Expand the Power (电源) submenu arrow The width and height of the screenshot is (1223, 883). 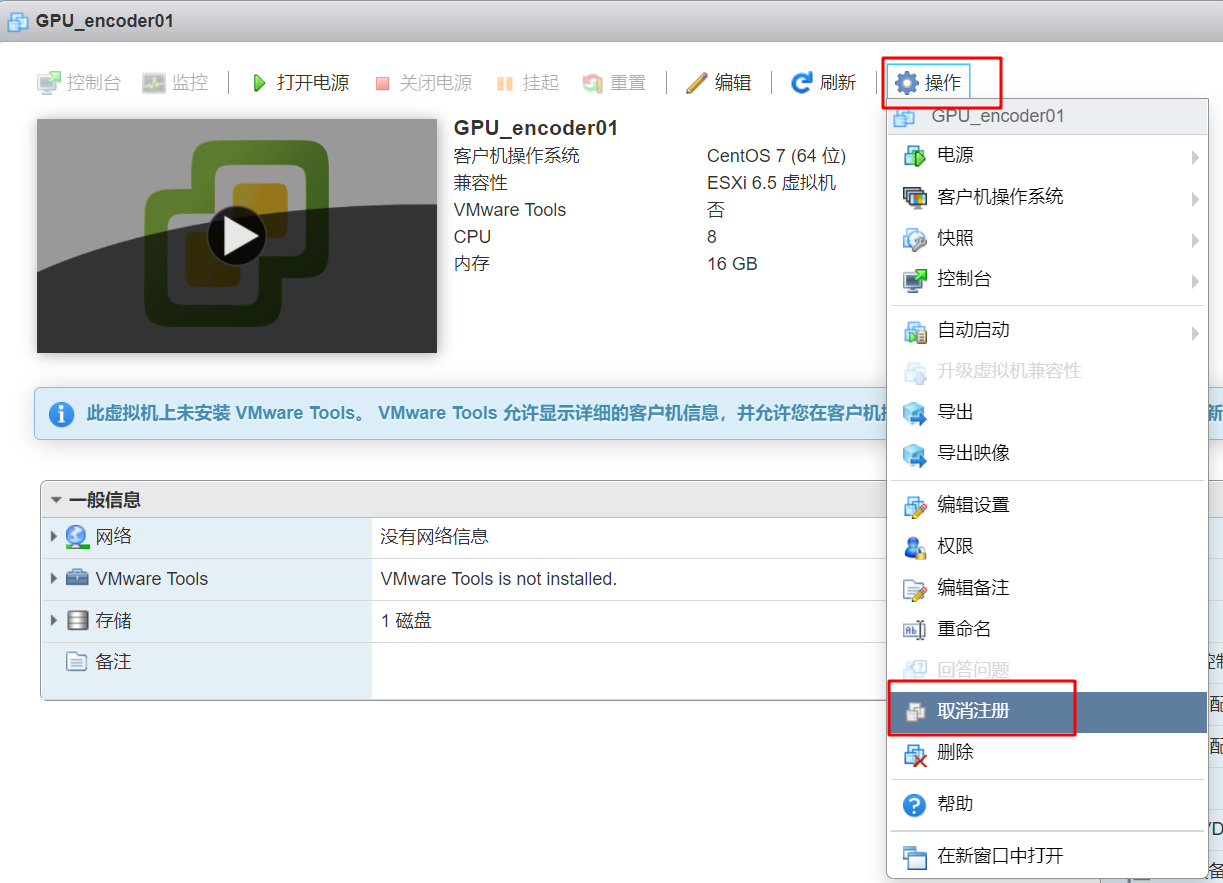[x=1195, y=157]
